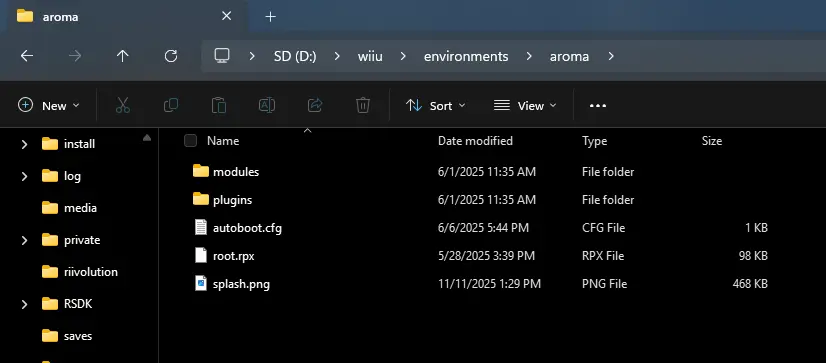826x363 pixels.
Task: Click the Paste clipboard icon
Action: [219, 105]
